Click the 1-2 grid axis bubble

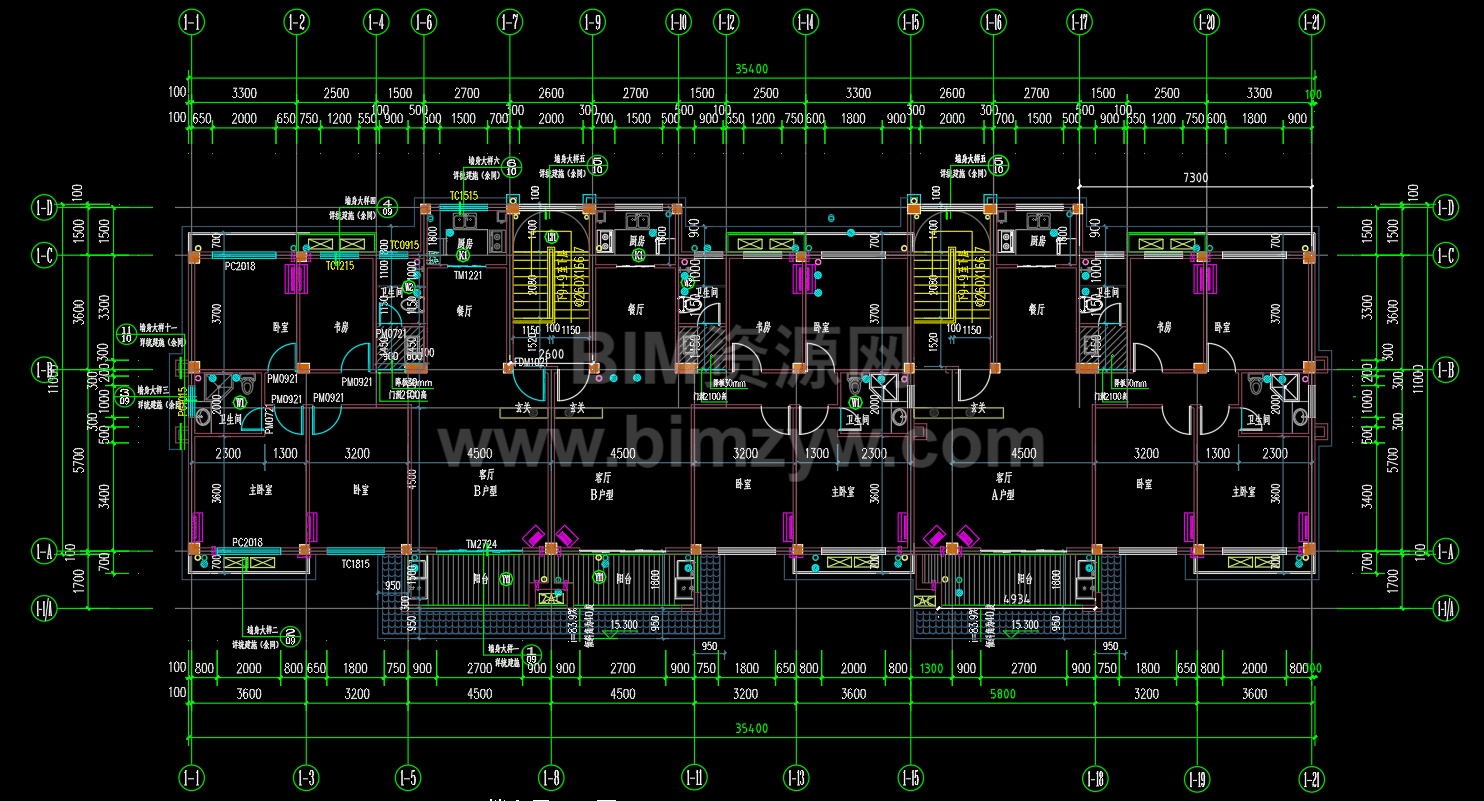296,21
